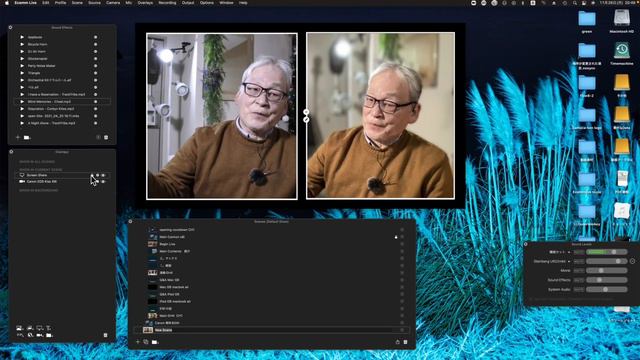Toggle loop button on Applause row
This screenshot has width=640, height=360.
click(x=96, y=37)
